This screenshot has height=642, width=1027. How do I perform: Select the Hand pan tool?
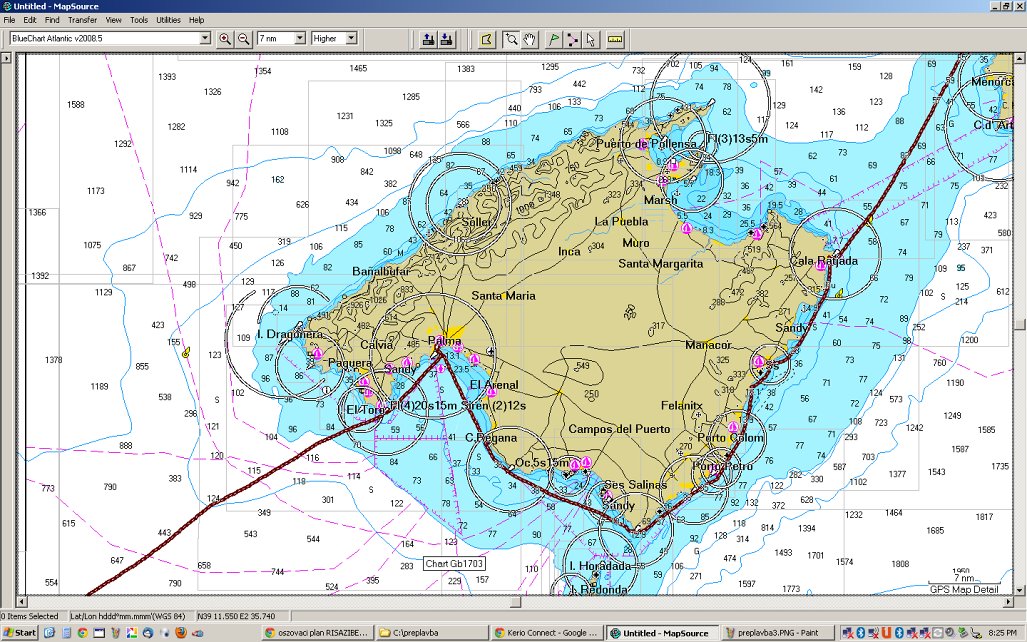[530, 39]
